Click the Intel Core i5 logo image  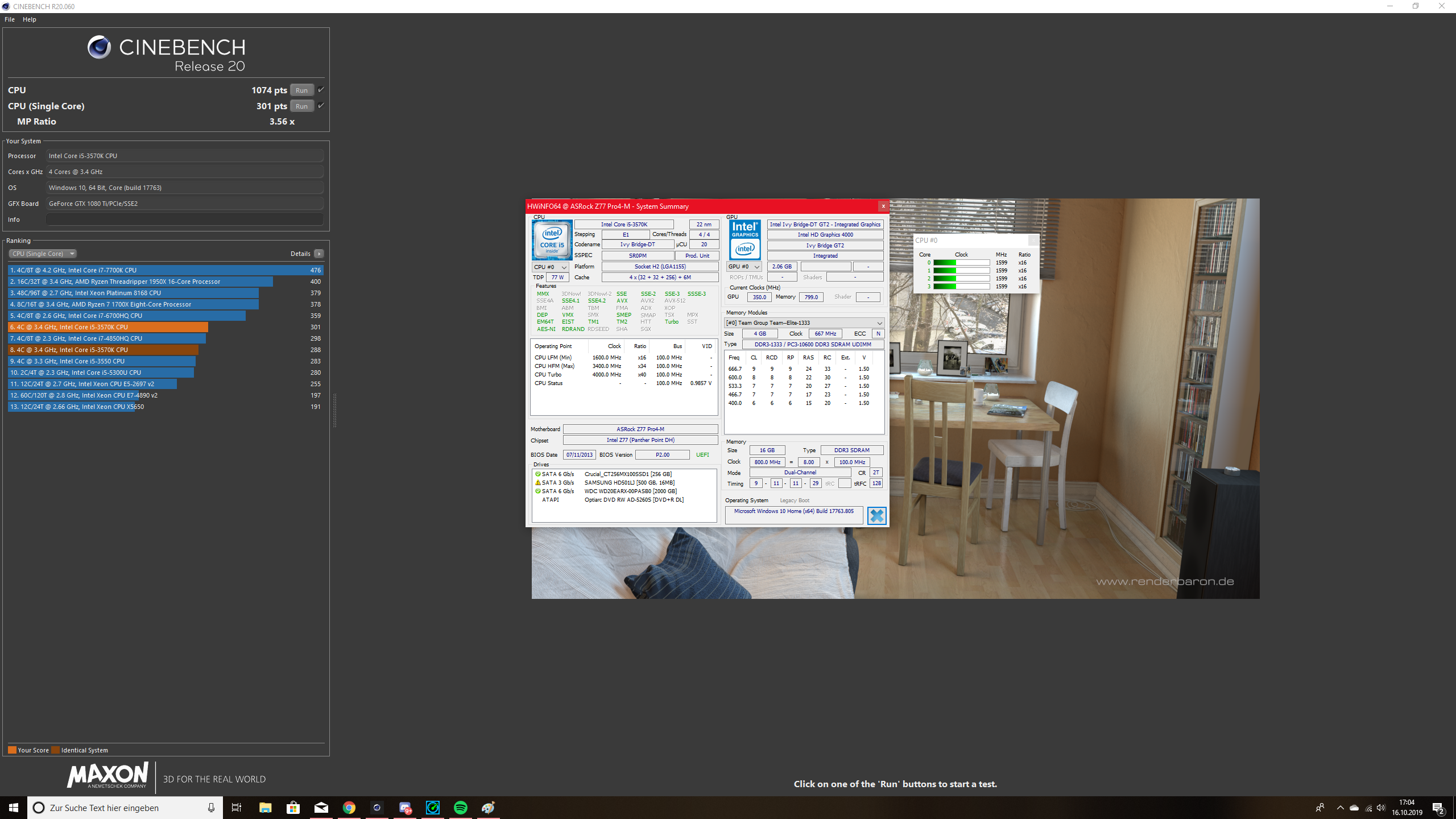coord(552,240)
